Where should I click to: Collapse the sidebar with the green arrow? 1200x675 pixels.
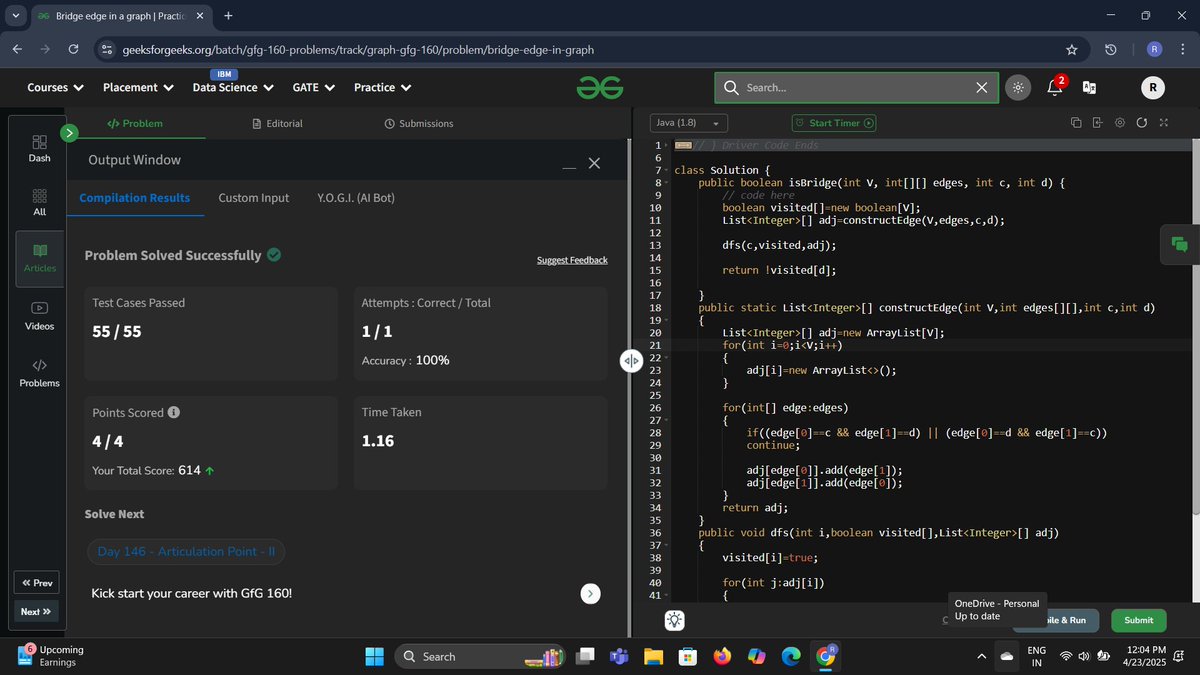69,132
